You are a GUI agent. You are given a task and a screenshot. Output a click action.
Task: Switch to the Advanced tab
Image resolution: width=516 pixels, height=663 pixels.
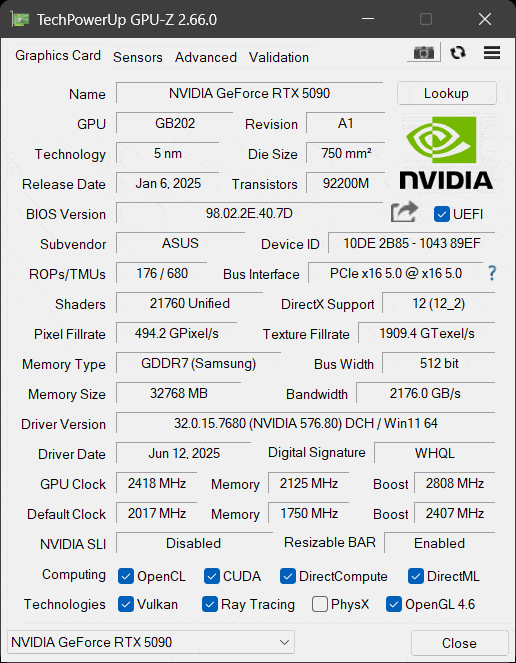pos(206,57)
